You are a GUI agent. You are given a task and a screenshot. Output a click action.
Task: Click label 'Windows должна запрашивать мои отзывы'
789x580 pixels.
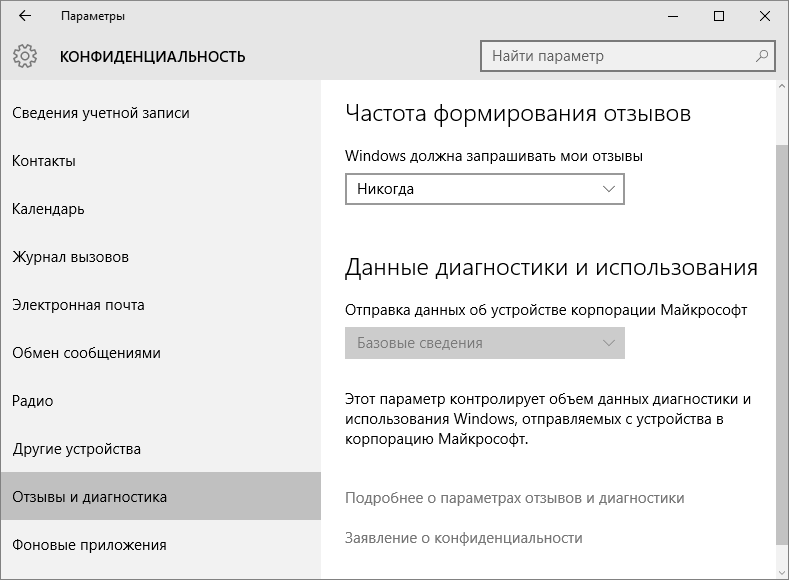494,156
